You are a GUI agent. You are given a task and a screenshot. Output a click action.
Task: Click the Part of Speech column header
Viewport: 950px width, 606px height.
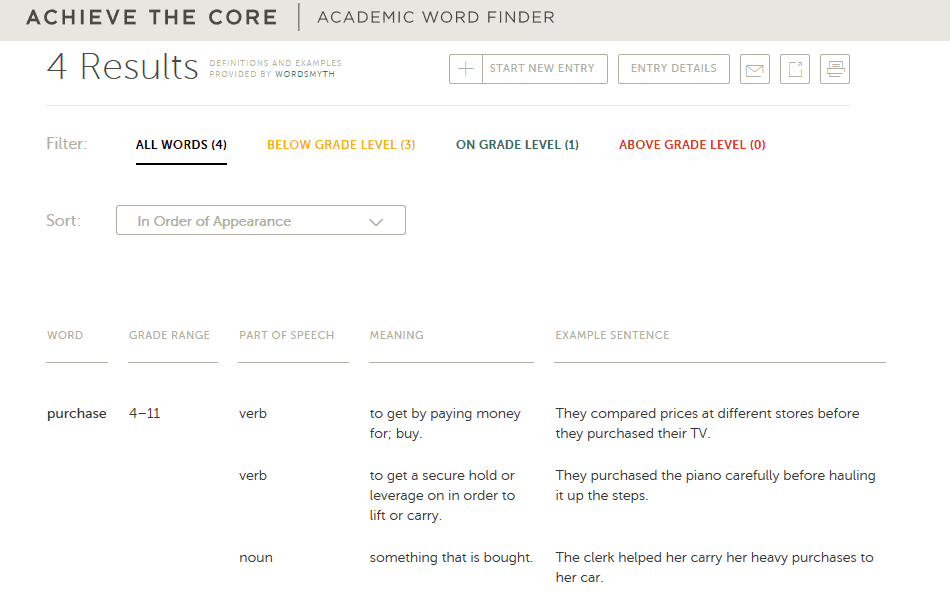287,335
